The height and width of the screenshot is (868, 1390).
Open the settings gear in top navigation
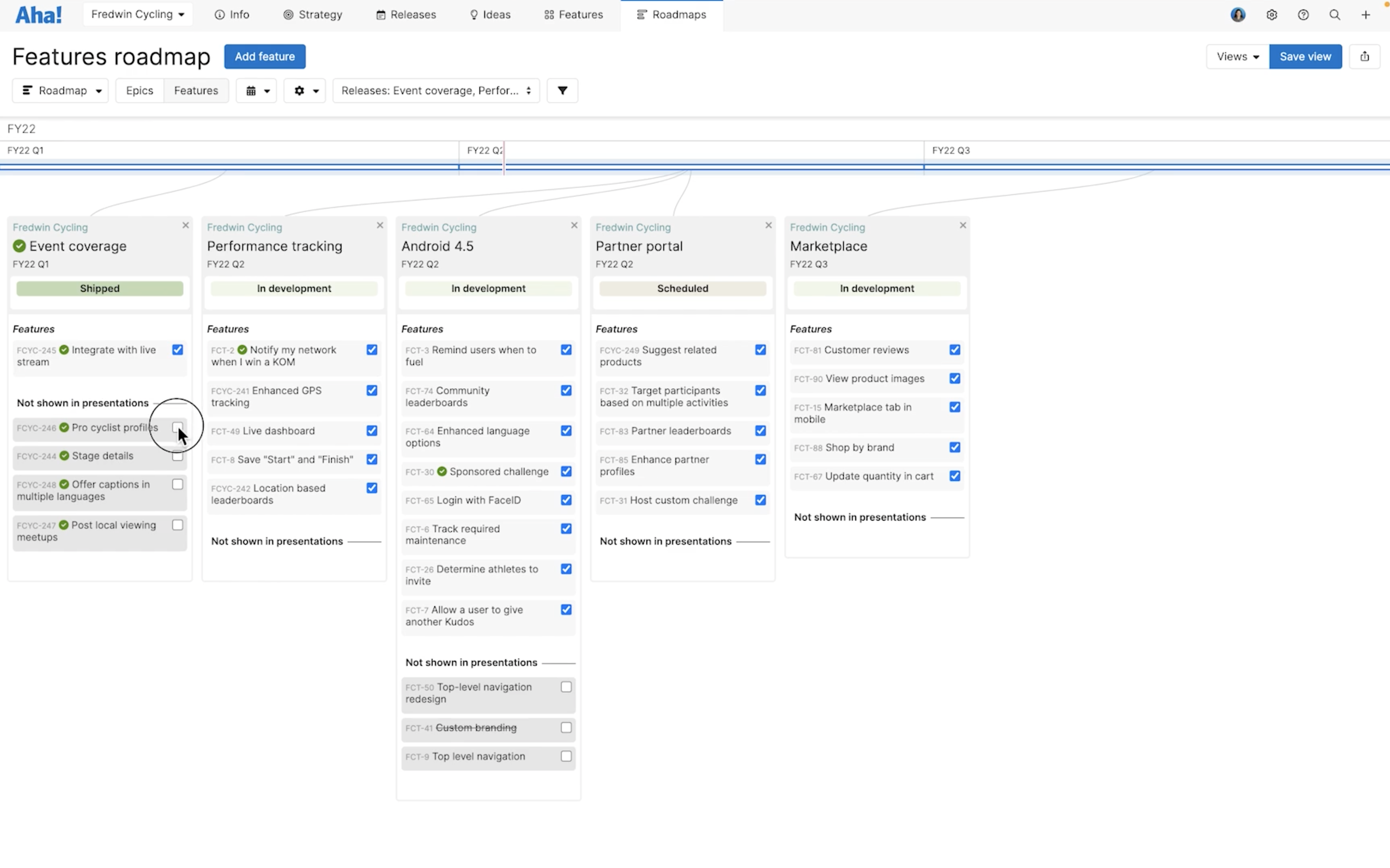click(1272, 14)
